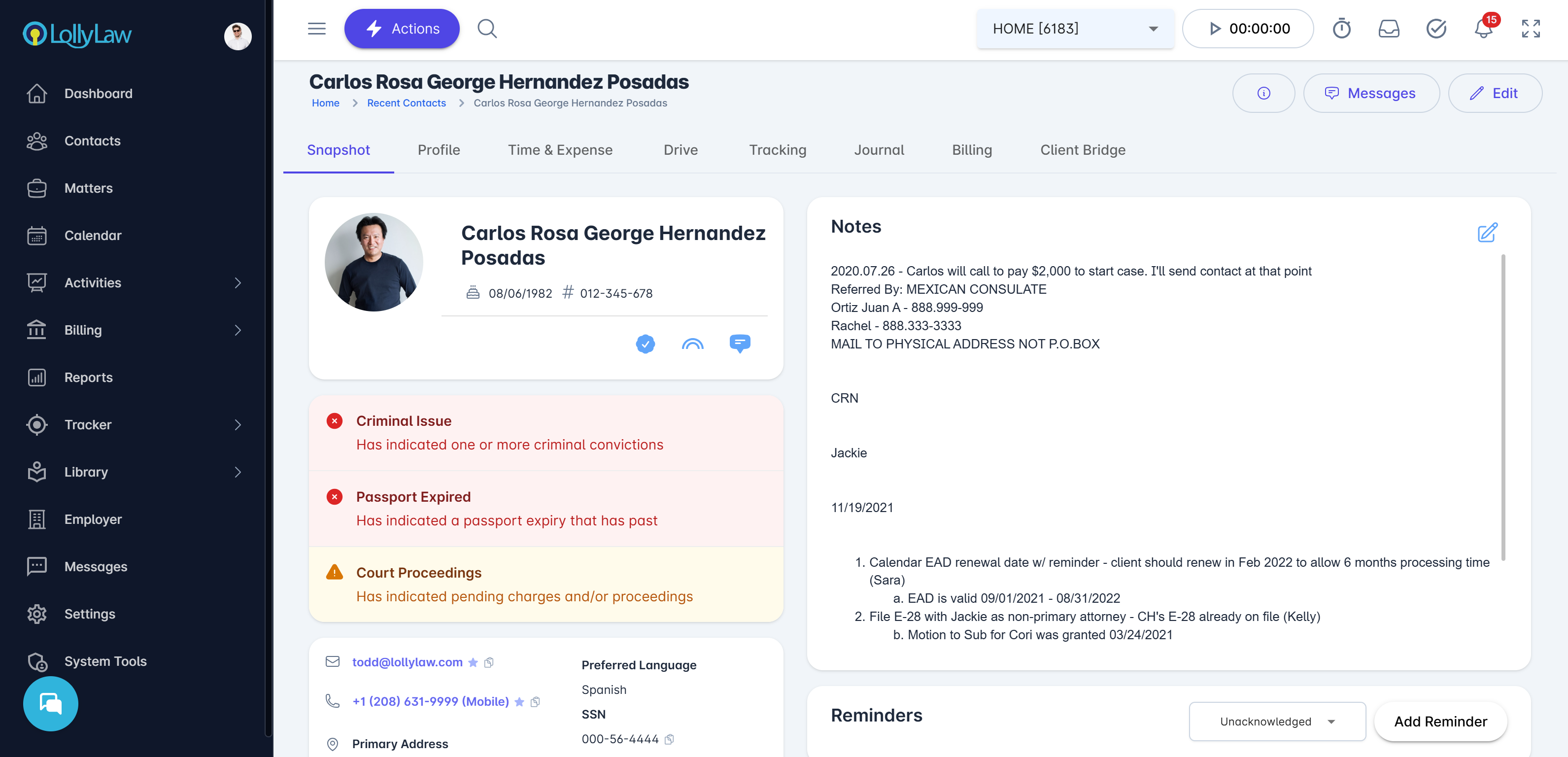Start the 00:00:00 timer play control
The height and width of the screenshot is (757, 1568).
tap(1214, 29)
